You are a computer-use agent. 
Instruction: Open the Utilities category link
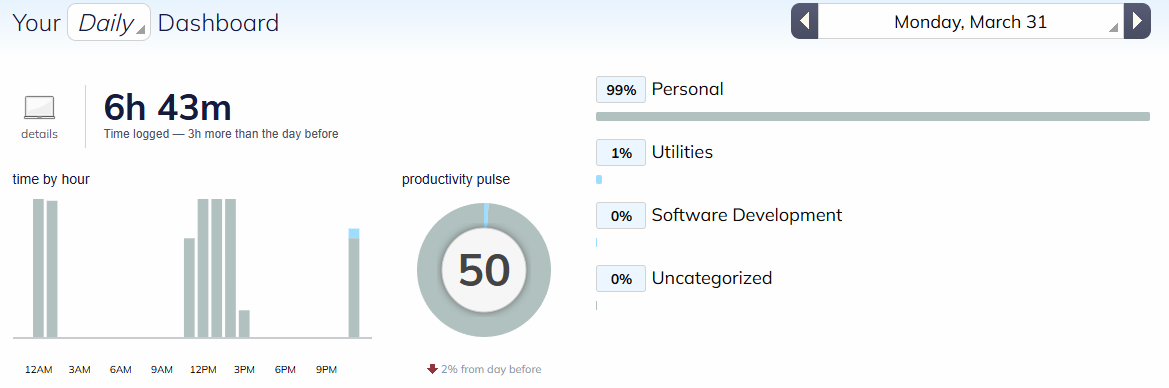point(682,152)
